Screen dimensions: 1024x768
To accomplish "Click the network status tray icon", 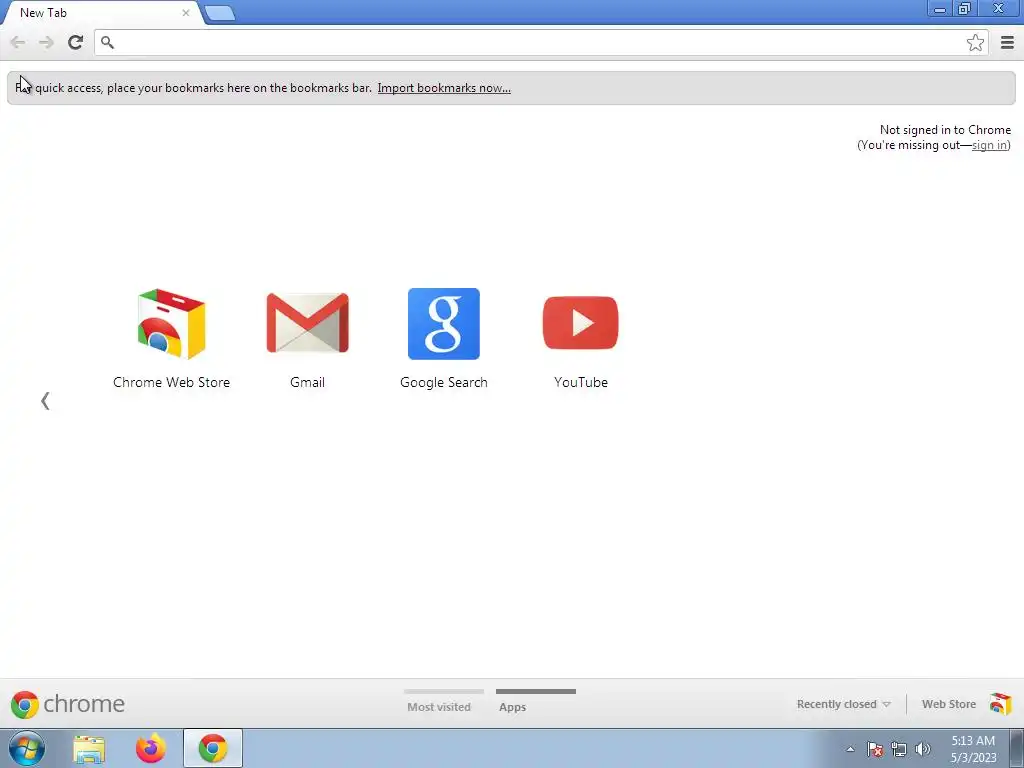I will (x=899, y=749).
